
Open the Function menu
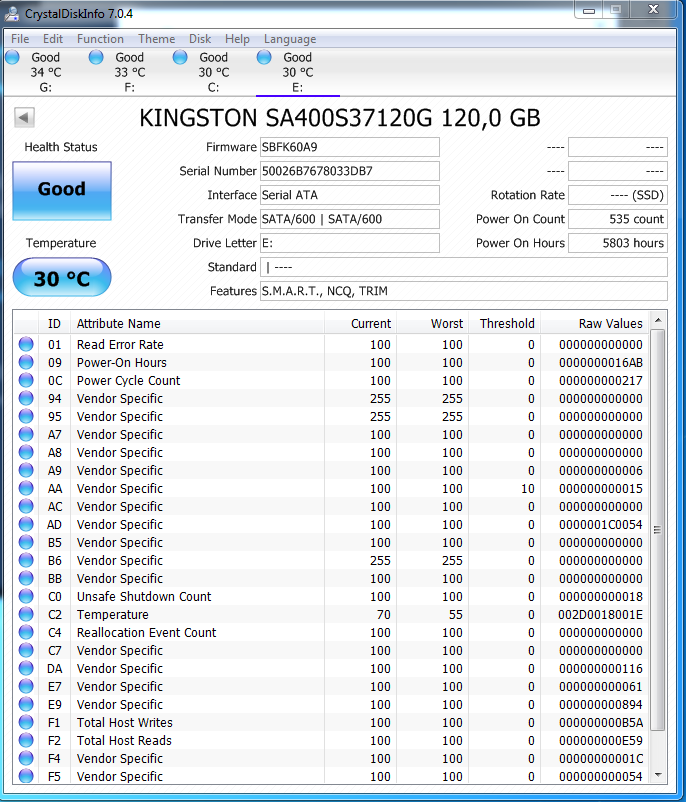[100, 39]
